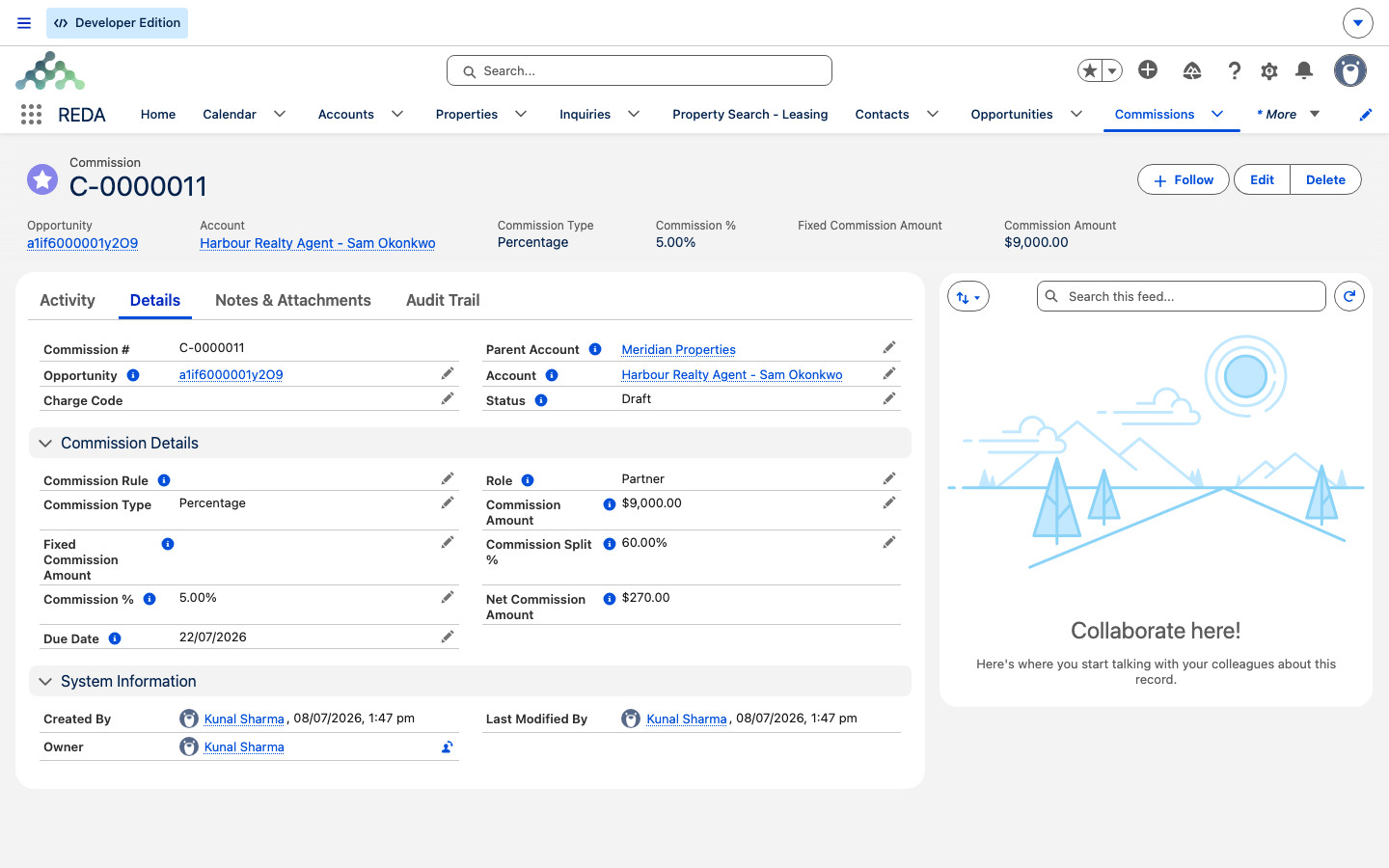Open the App Launcher grid icon

(x=31, y=115)
